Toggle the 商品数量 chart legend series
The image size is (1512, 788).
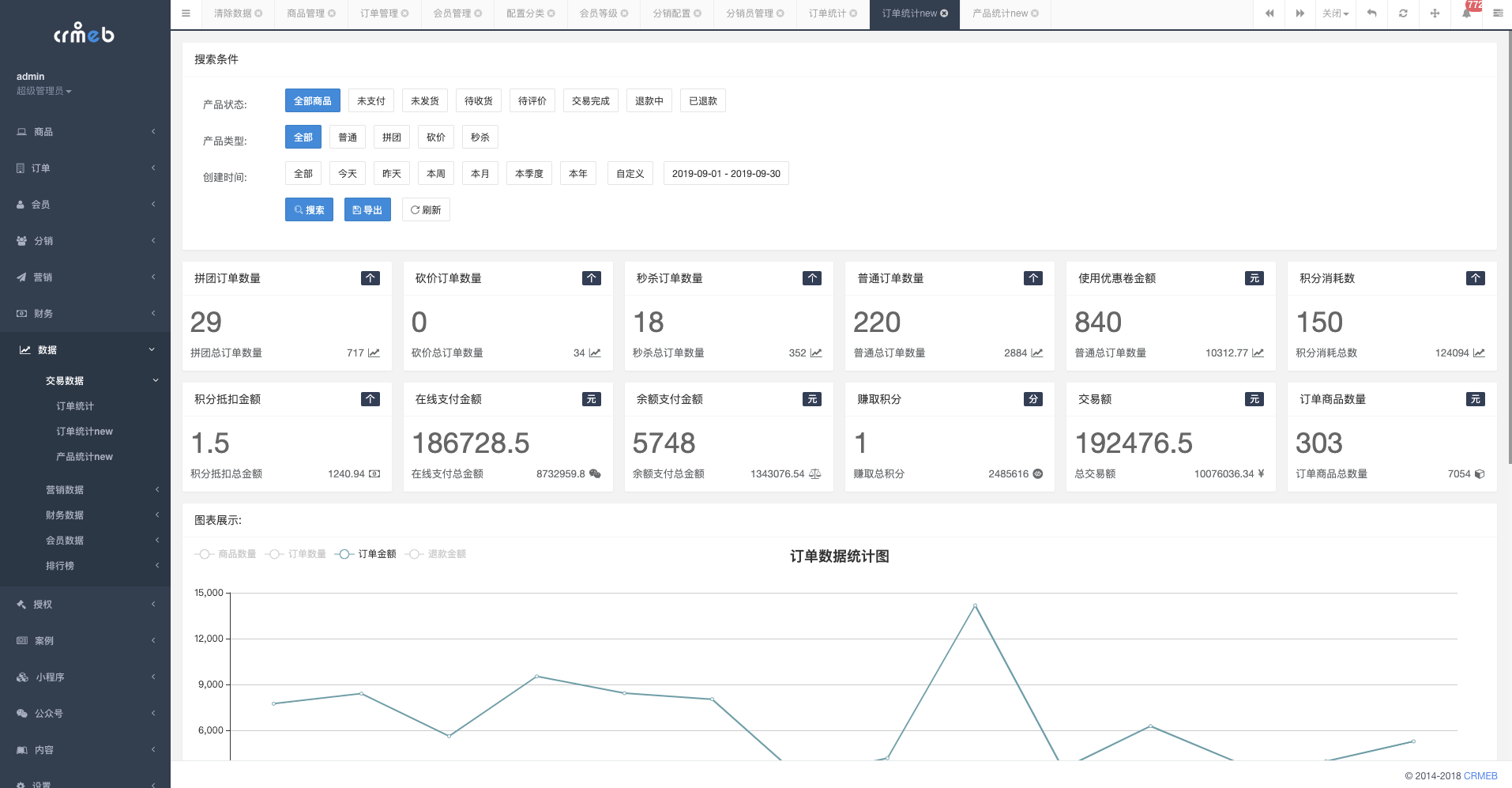tap(226, 554)
